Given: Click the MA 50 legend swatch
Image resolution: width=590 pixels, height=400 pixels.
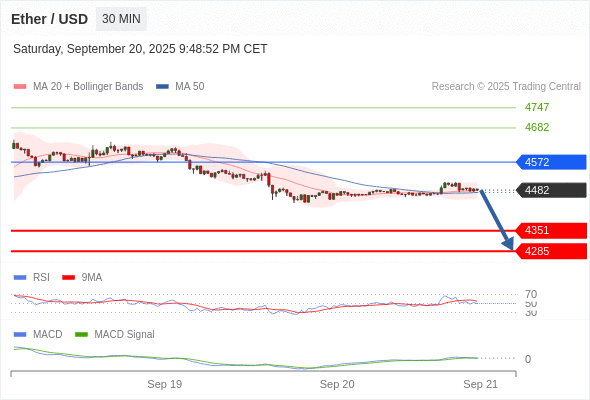Looking at the screenshot, I should tap(162, 87).
